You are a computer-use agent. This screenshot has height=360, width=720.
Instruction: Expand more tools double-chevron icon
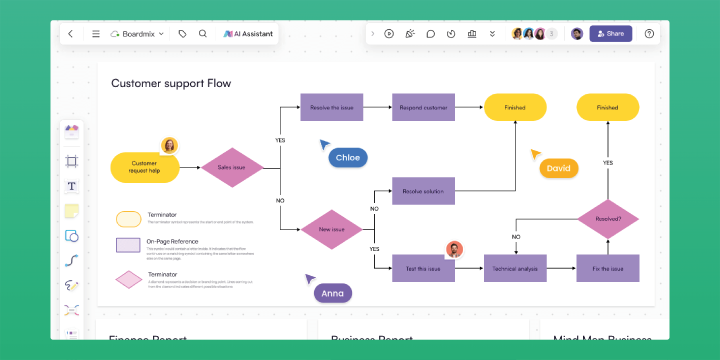pyautogui.click(x=492, y=34)
